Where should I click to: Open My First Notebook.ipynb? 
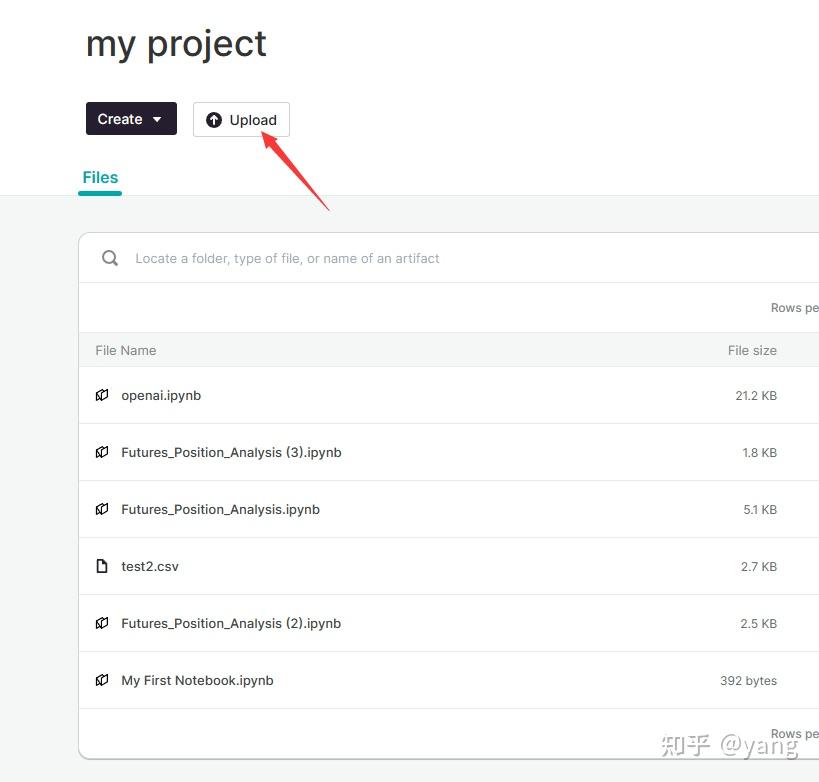coord(197,680)
